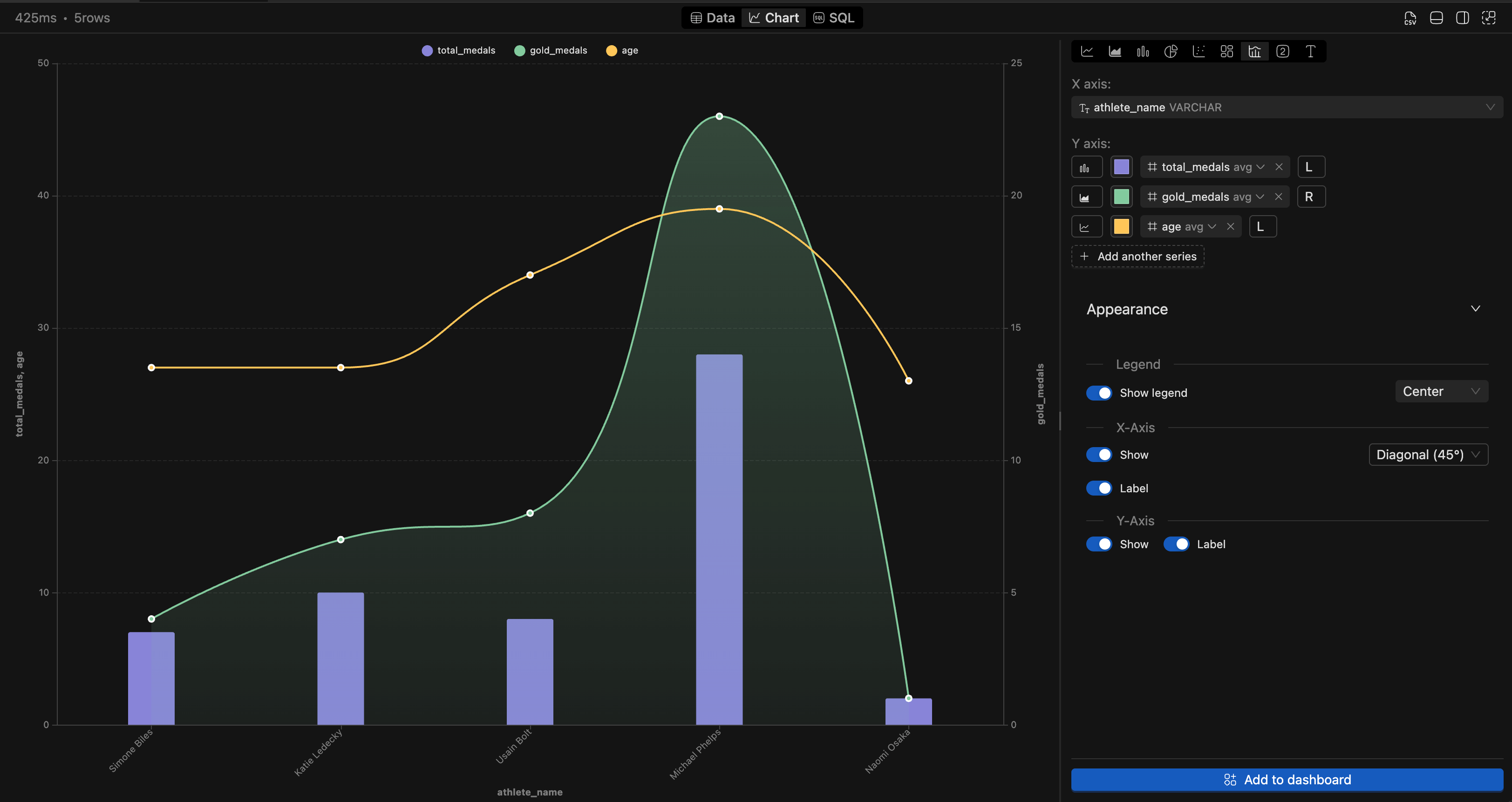Select the single number chart type icon
Screen dimensions: 1512x802
coord(1282,52)
